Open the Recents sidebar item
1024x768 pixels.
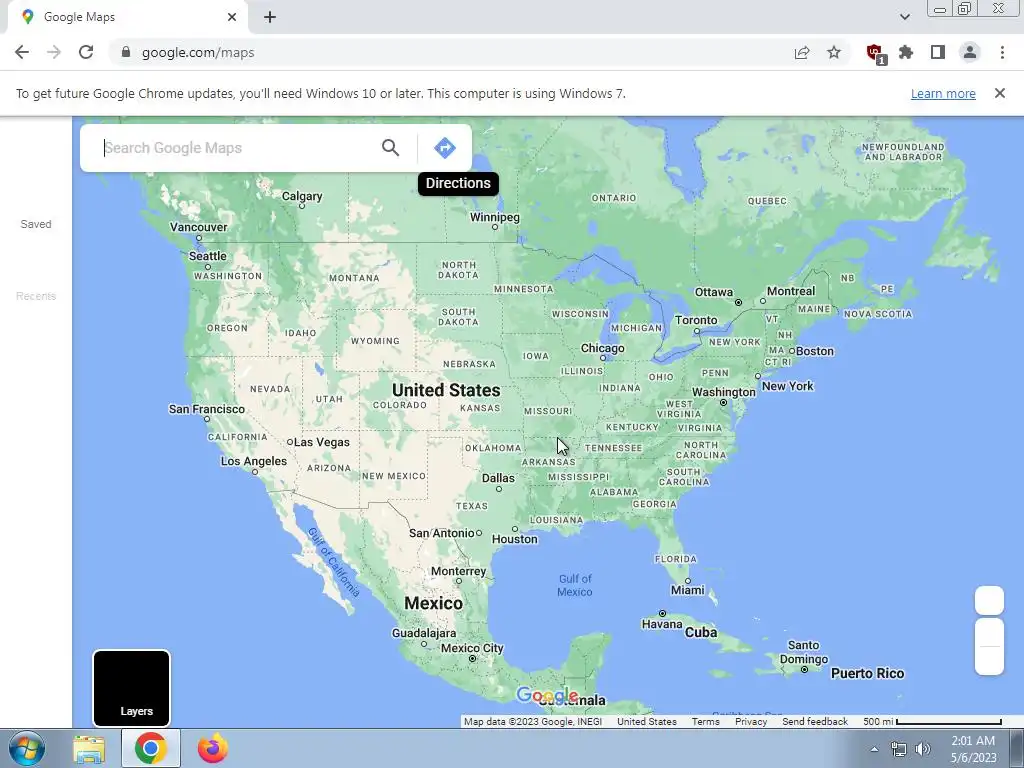(x=36, y=296)
